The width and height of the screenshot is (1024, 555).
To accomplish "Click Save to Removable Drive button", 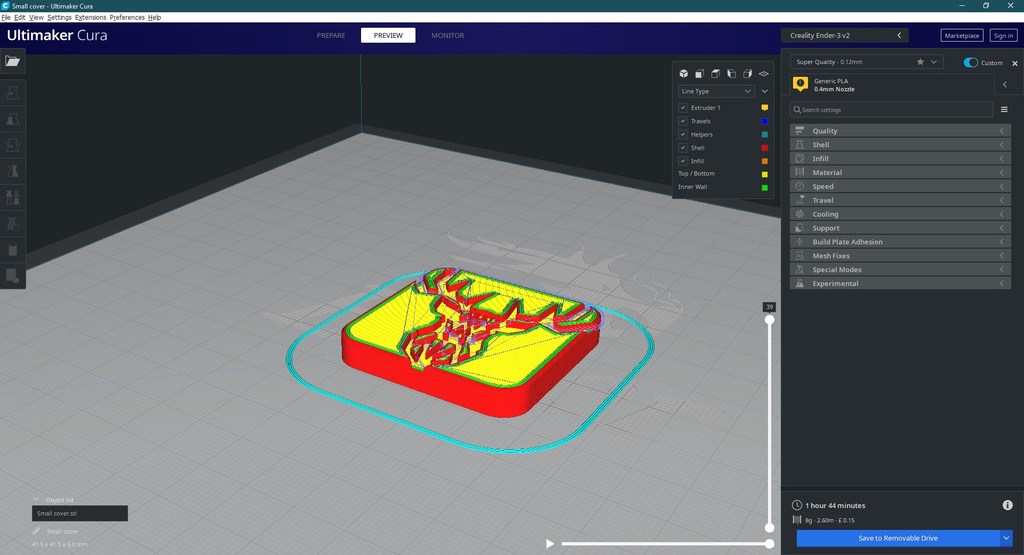I will coord(897,538).
